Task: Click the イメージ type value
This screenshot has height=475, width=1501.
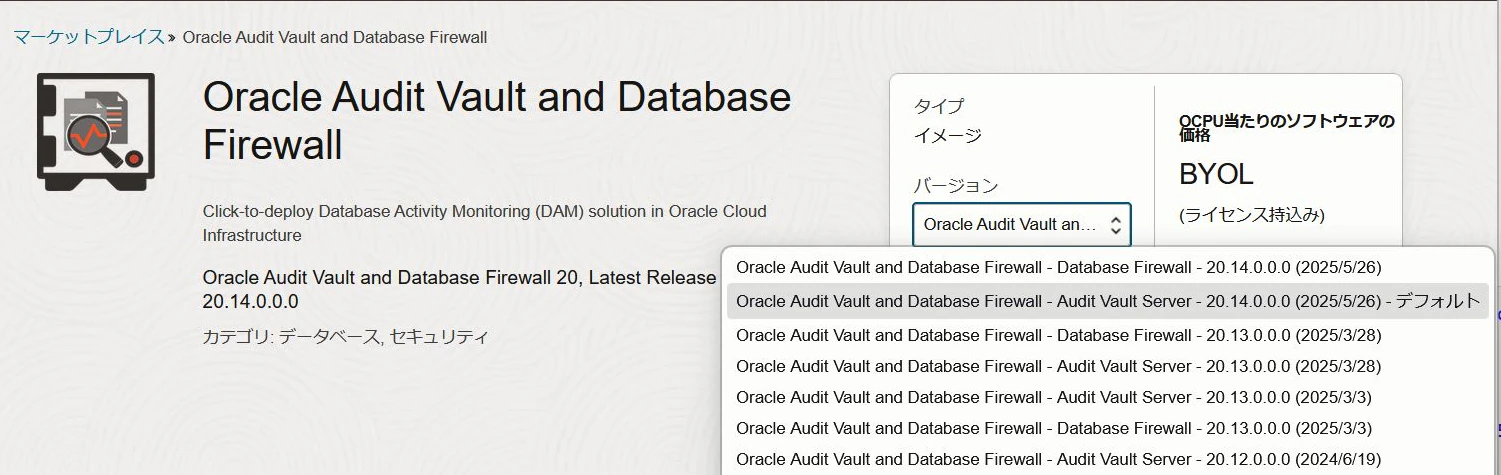Action: [948, 136]
